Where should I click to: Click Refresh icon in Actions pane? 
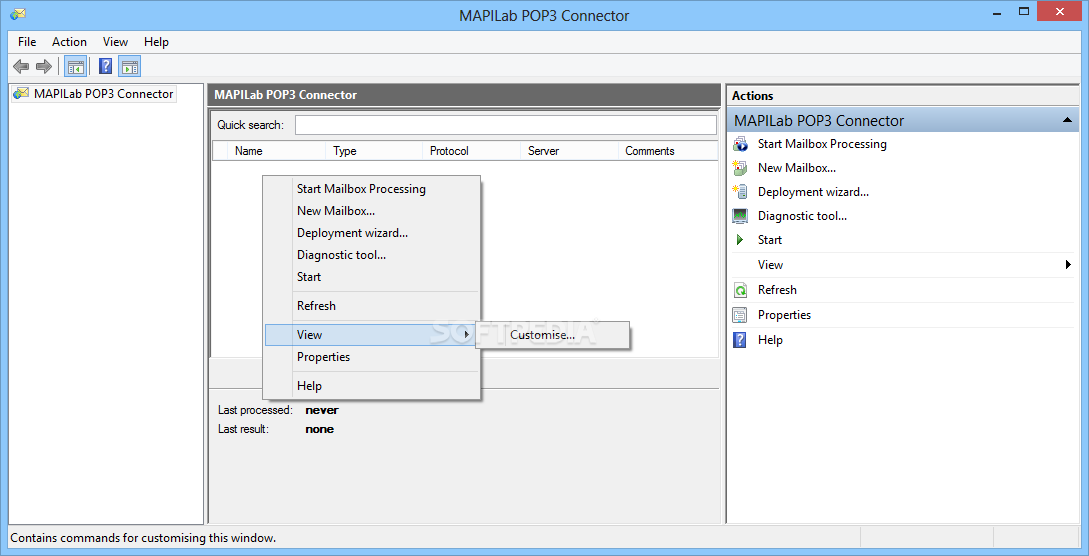tap(740, 290)
